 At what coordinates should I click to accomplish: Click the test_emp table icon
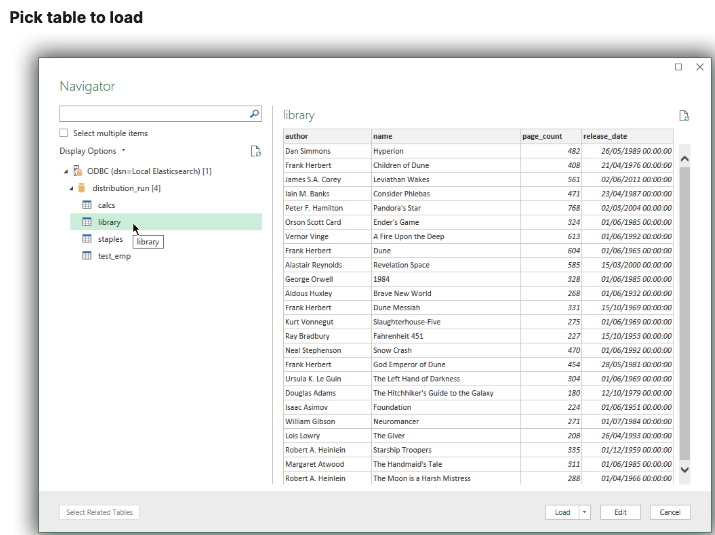coord(87,255)
